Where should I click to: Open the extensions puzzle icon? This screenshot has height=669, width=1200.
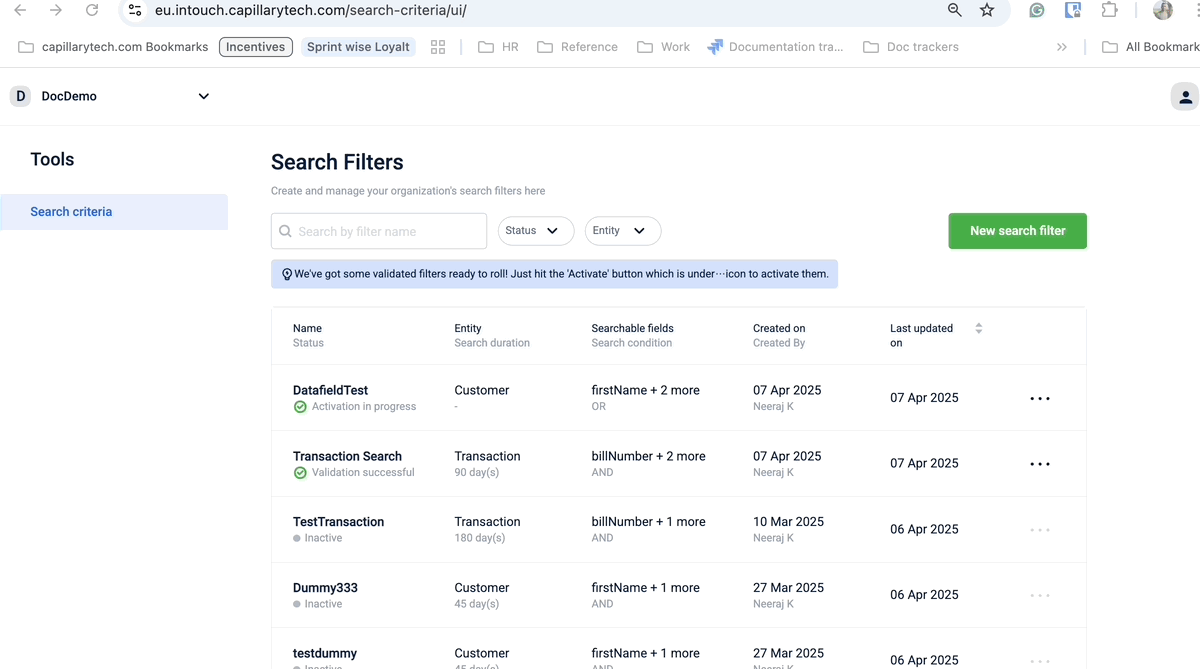pos(1109,10)
